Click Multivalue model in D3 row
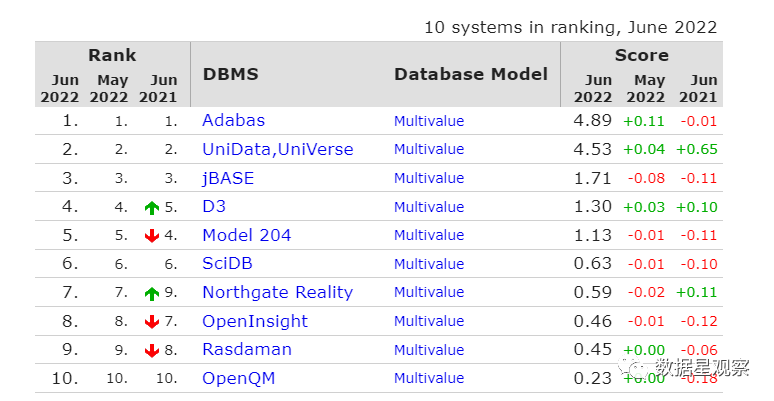This screenshot has height=401, width=774. (429, 207)
